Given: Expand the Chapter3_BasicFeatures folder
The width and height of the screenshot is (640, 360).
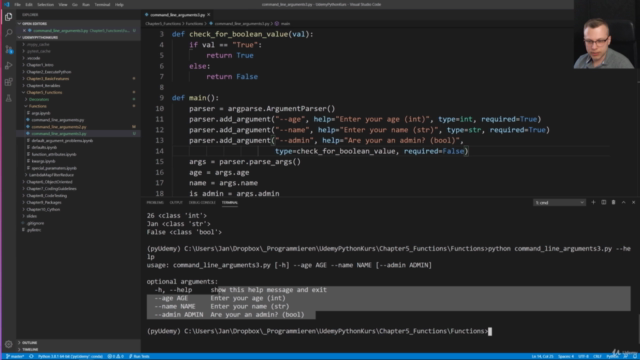Looking at the screenshot, I should (48, 79).
